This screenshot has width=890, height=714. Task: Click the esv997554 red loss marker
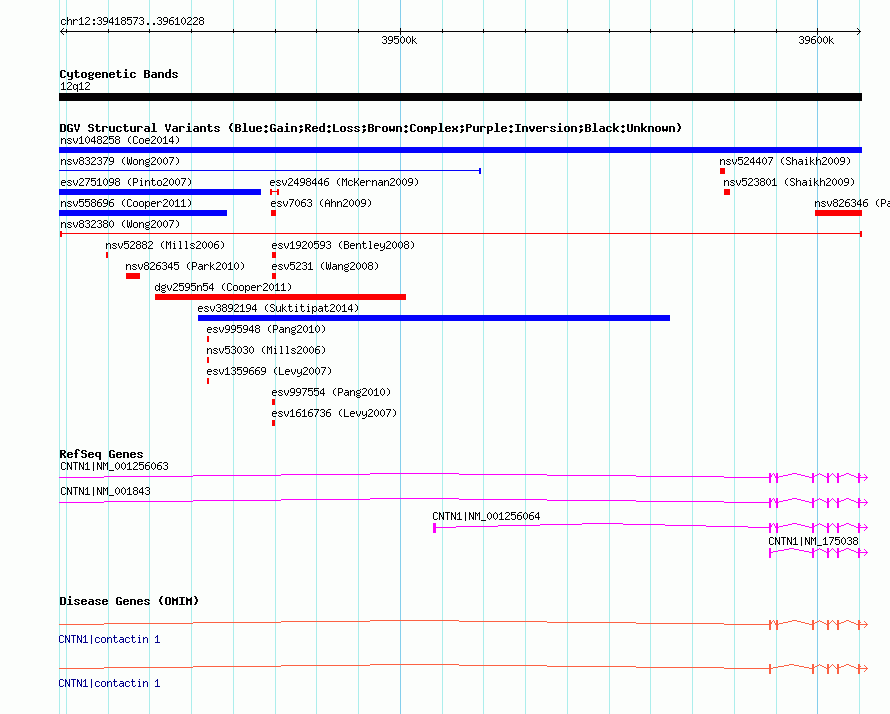(x=274, y=402)
